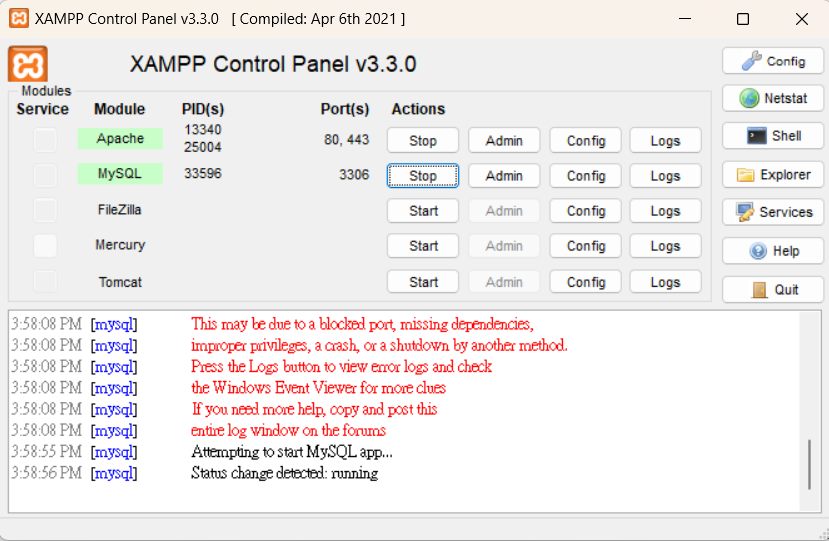Screen dimensions: 829x541
Task: Click the disabled Mercury Admin button
Action: [x=504, y=246]
